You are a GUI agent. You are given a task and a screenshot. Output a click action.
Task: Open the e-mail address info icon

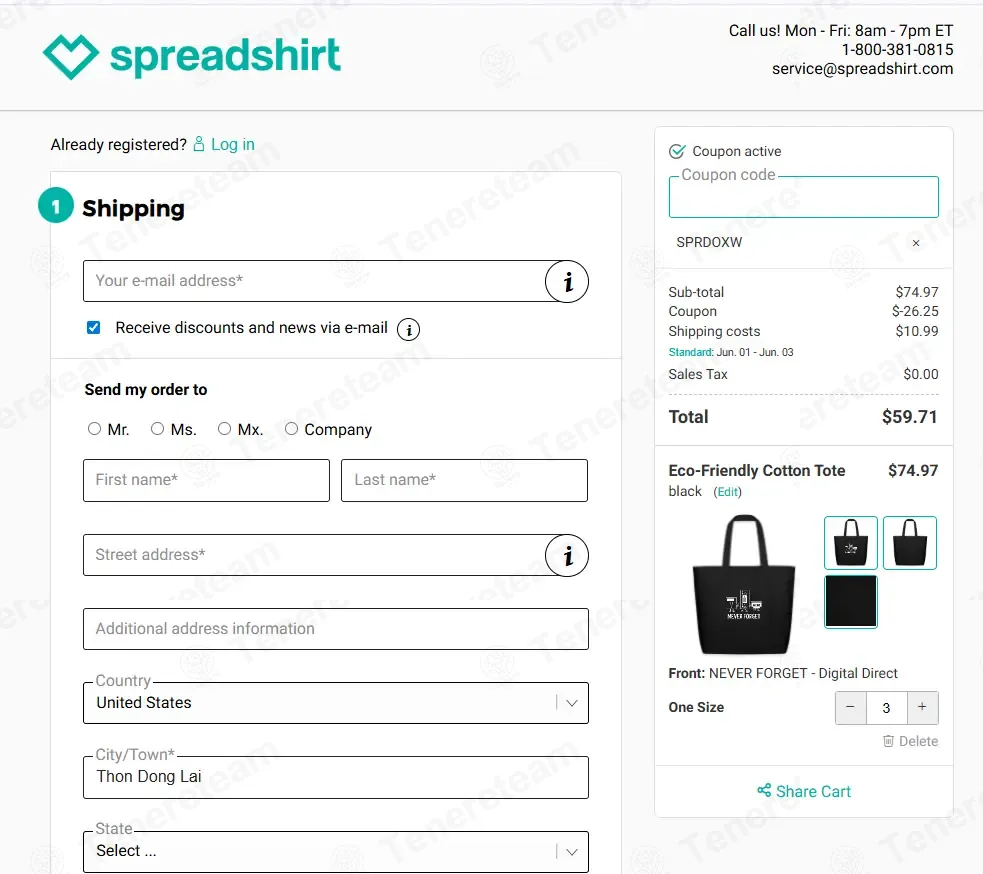coord(567,282)
